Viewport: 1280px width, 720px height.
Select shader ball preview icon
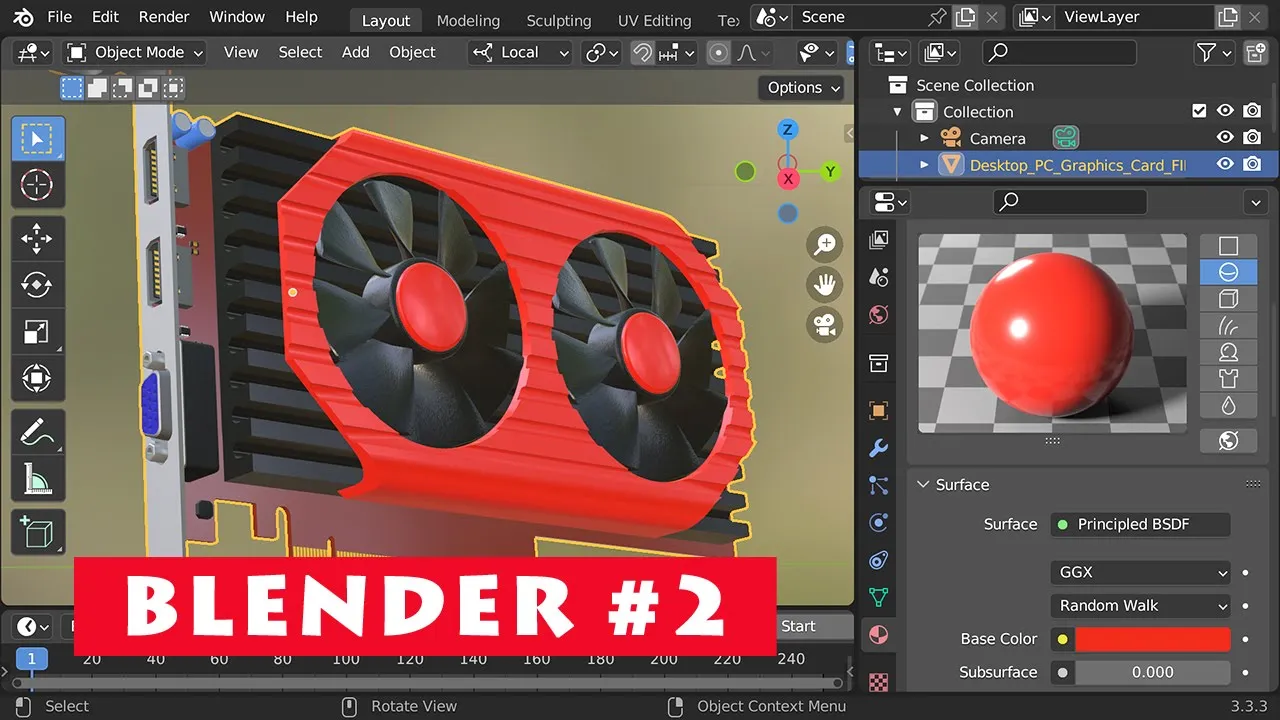1229,353
